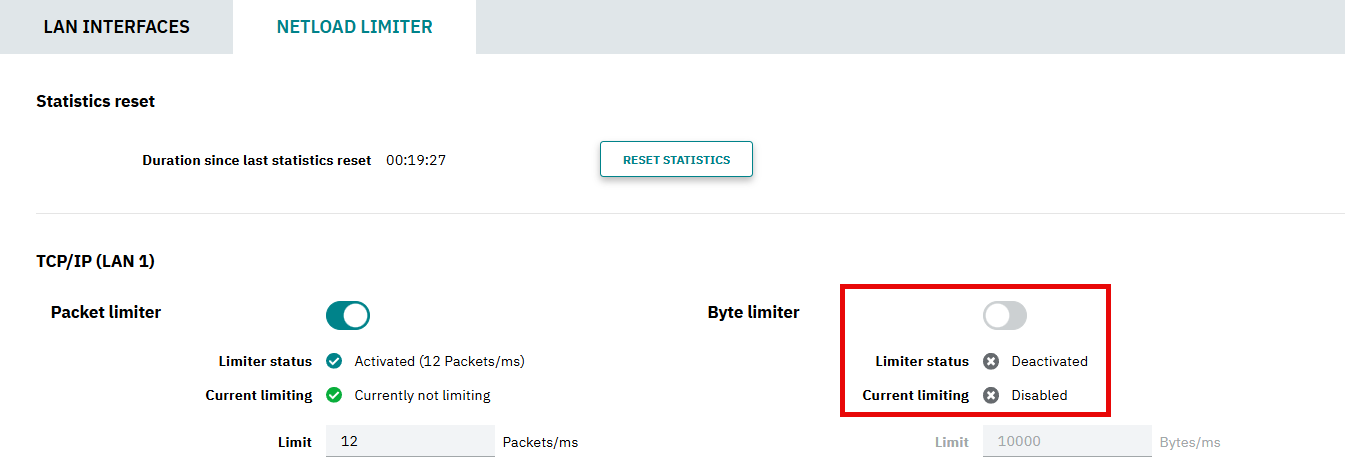Turn off the Packet limiter toggle
The width and height of the screenshot is (1345, 469).
pyautogui.click(x=348, y=316)
